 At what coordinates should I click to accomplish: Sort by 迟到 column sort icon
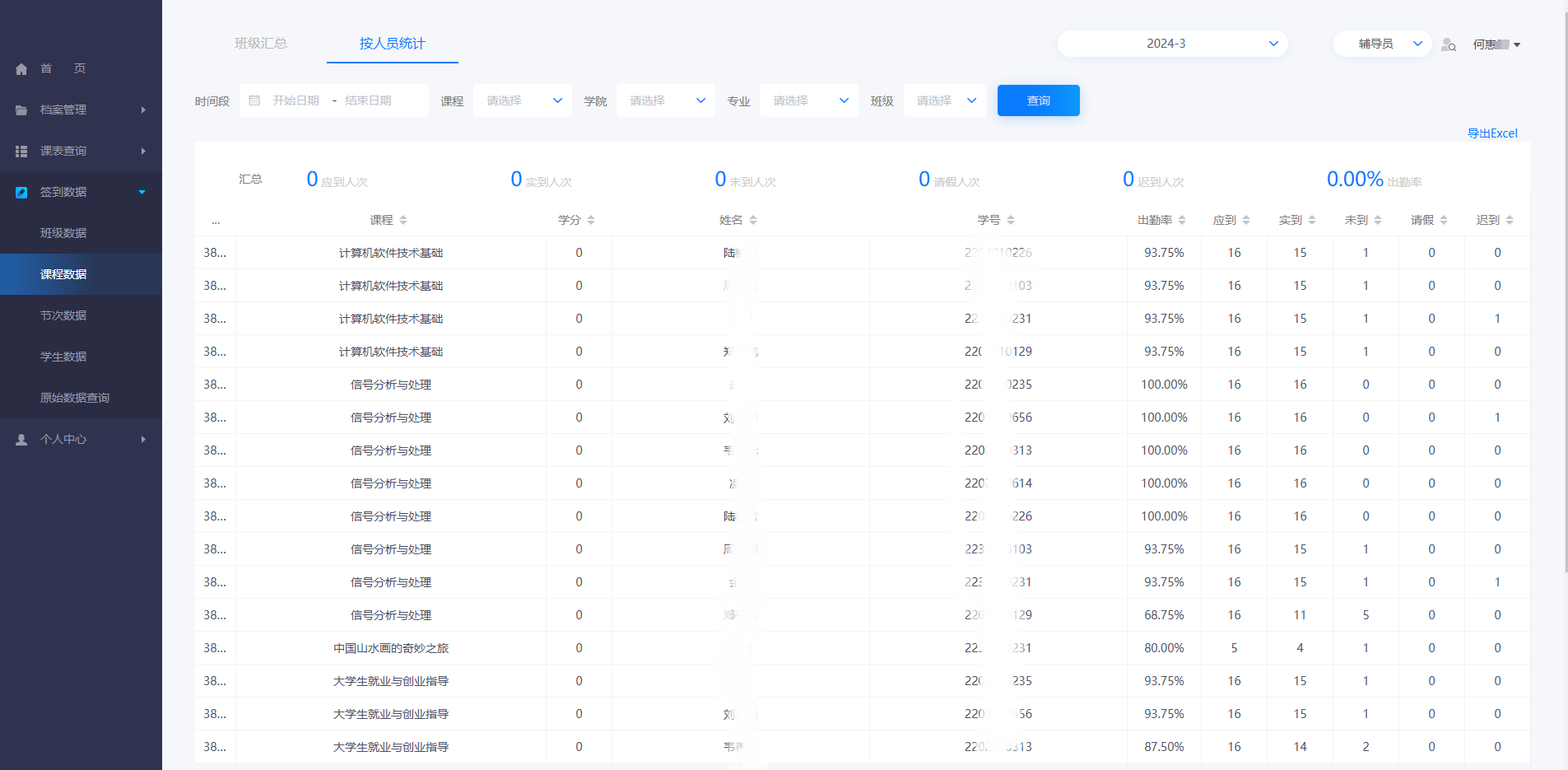1510,220
